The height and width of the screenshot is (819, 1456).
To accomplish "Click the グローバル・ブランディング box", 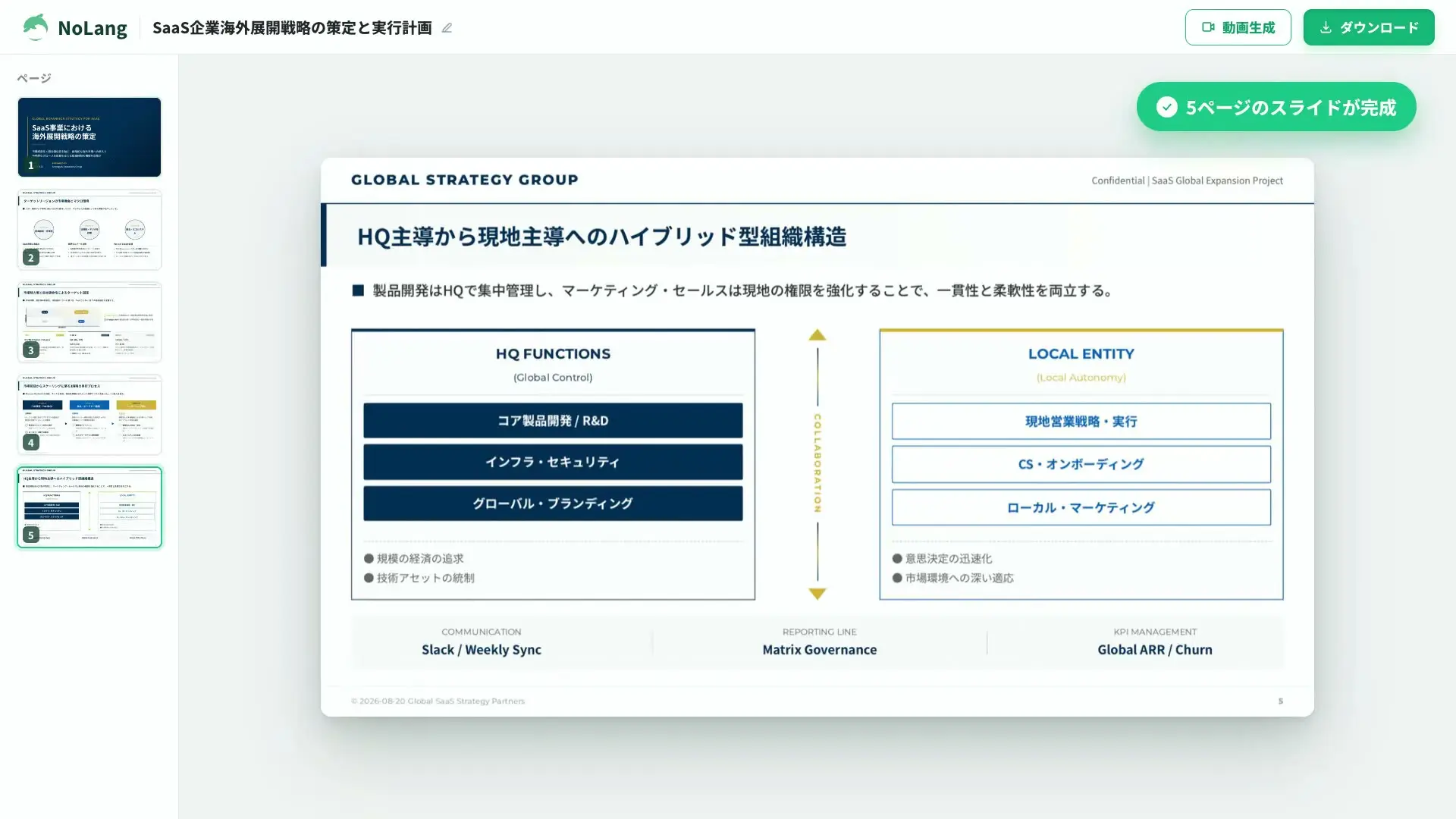I will 553,504.
